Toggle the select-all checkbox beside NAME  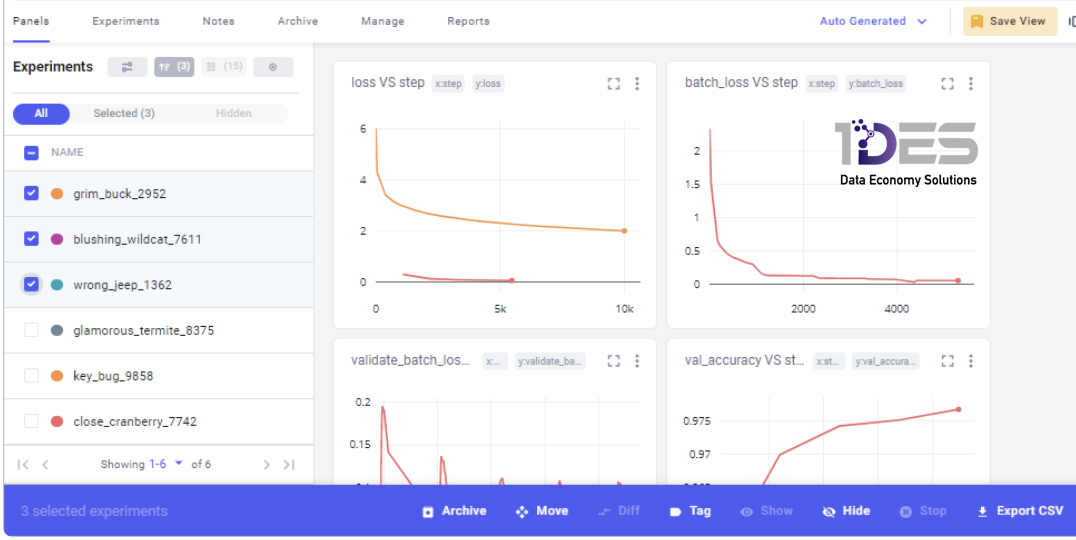pyautogui.click(x=31, y=152)
